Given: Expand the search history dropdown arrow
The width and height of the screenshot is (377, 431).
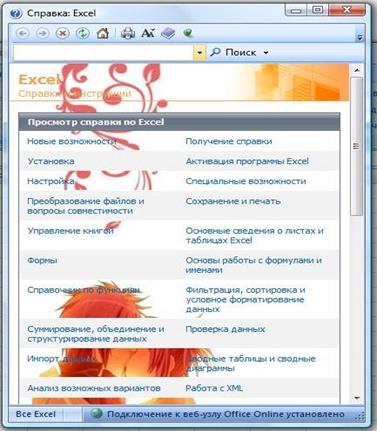Looking at the screenshot, I should click(200, 53).
